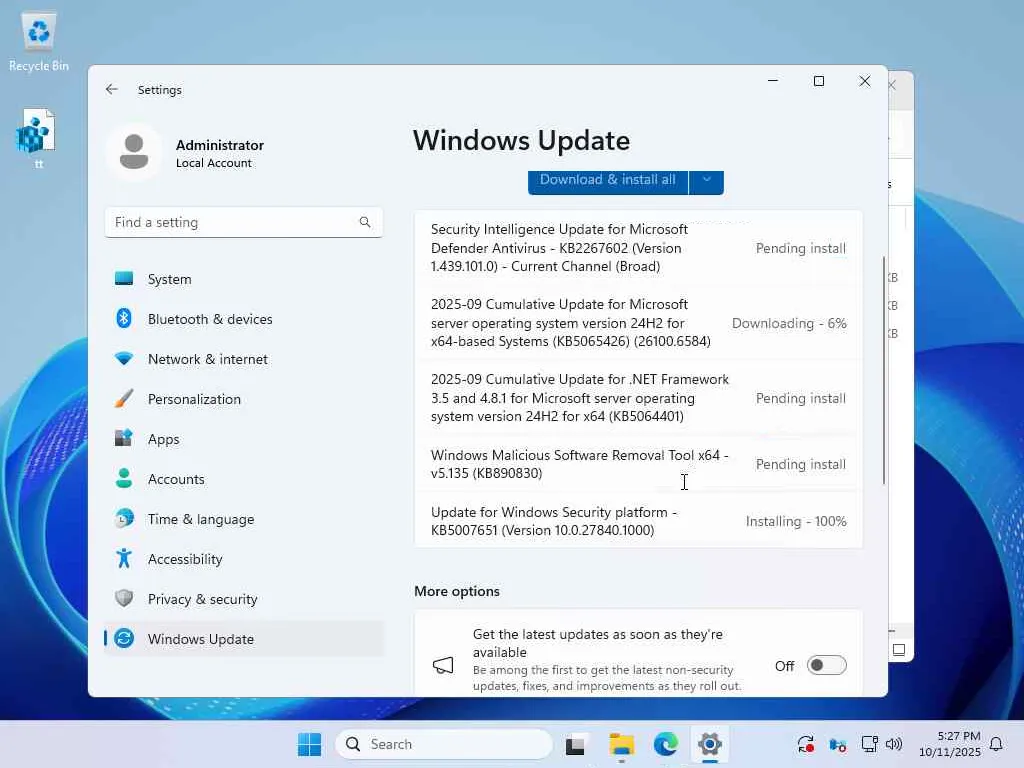
Task: Expand the dropdown arrow beside Download & install all
Action: tap(707, 181)
